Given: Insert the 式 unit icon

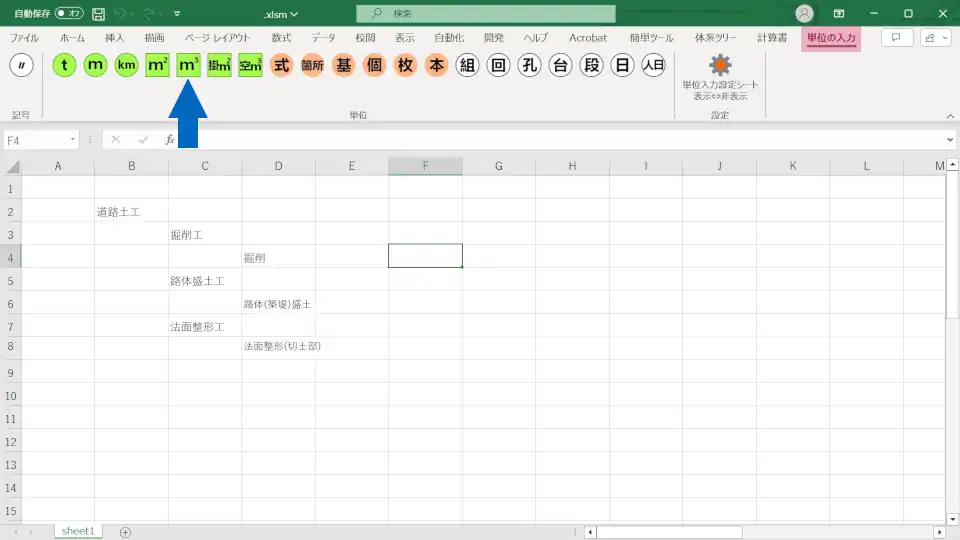Looking at the screenshot, I should (281, 65).
